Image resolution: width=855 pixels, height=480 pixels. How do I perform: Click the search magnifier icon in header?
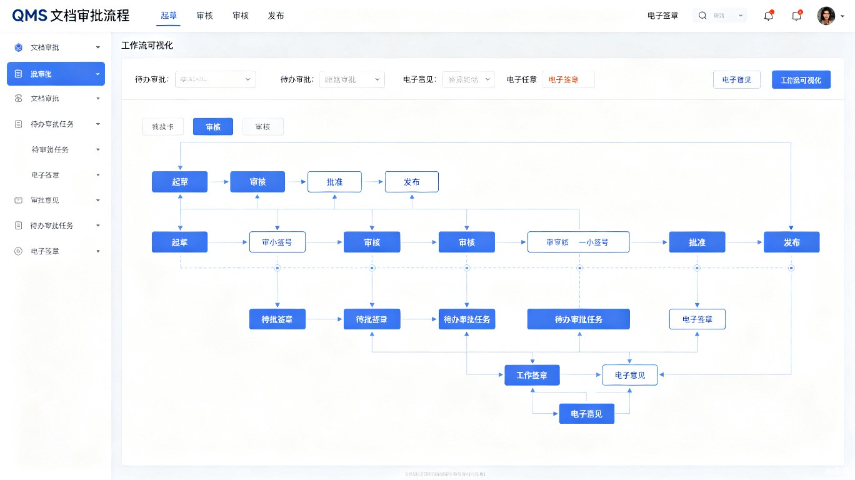tap(702, 16)
